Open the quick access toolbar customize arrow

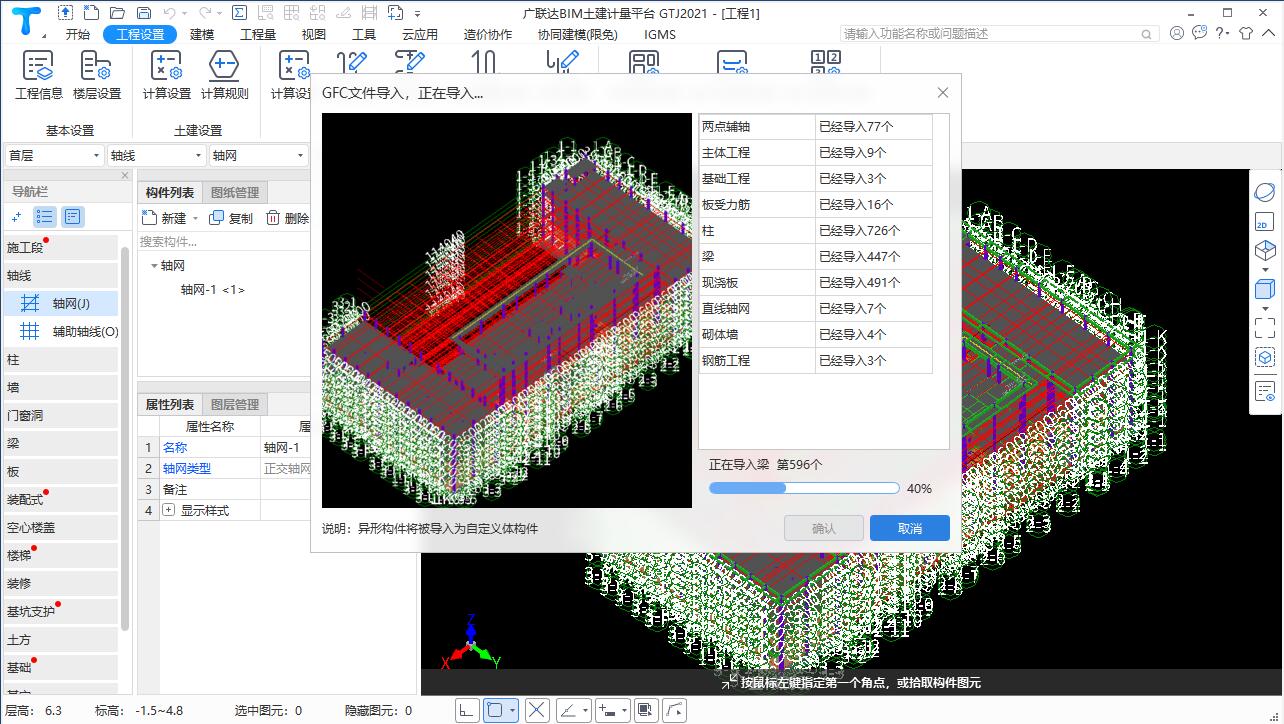417,14
